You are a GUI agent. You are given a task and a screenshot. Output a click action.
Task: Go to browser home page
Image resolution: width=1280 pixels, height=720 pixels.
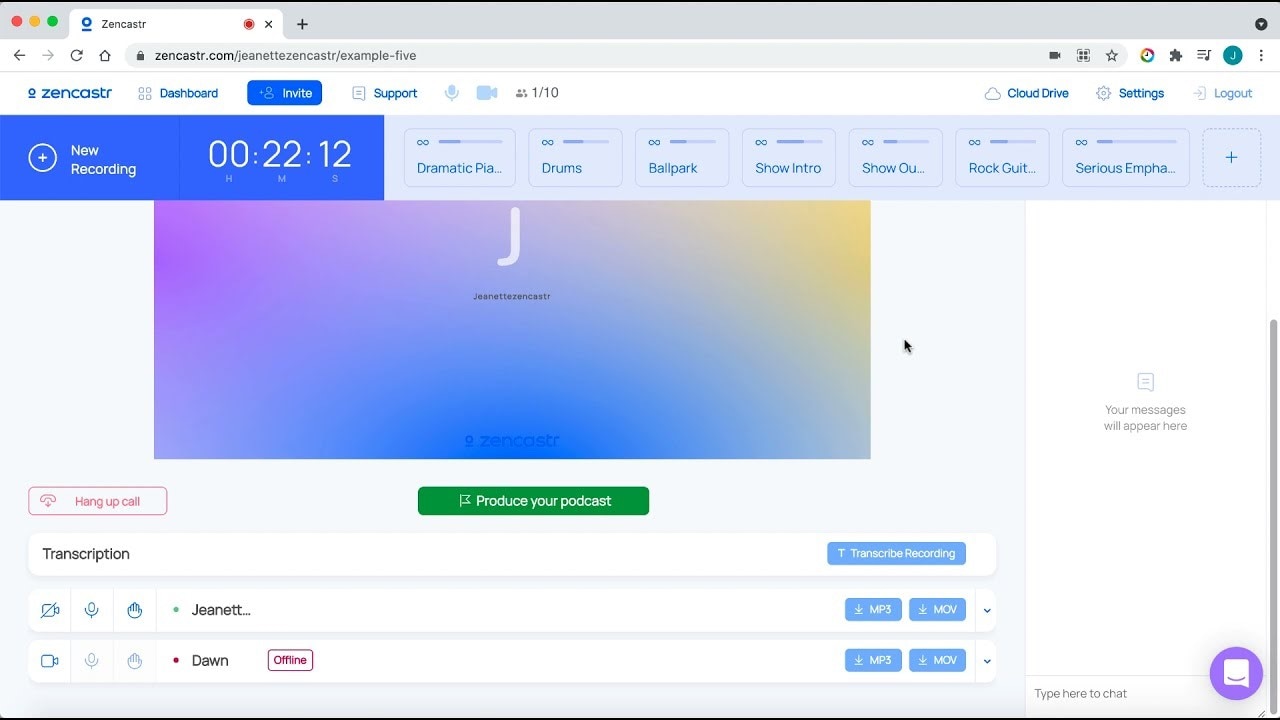click(105, 56)
